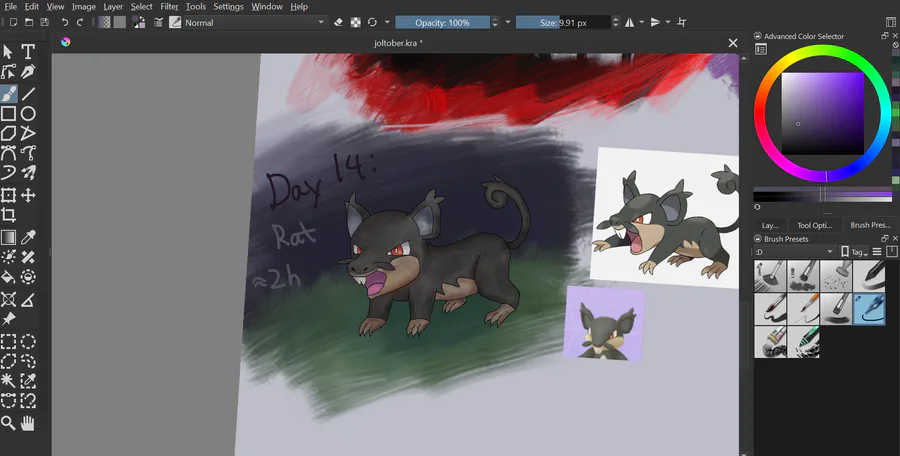The height and width of the screenshot is (456, 900).
Task: Toggle horizontal mirror tool
Action: (630, 22)
